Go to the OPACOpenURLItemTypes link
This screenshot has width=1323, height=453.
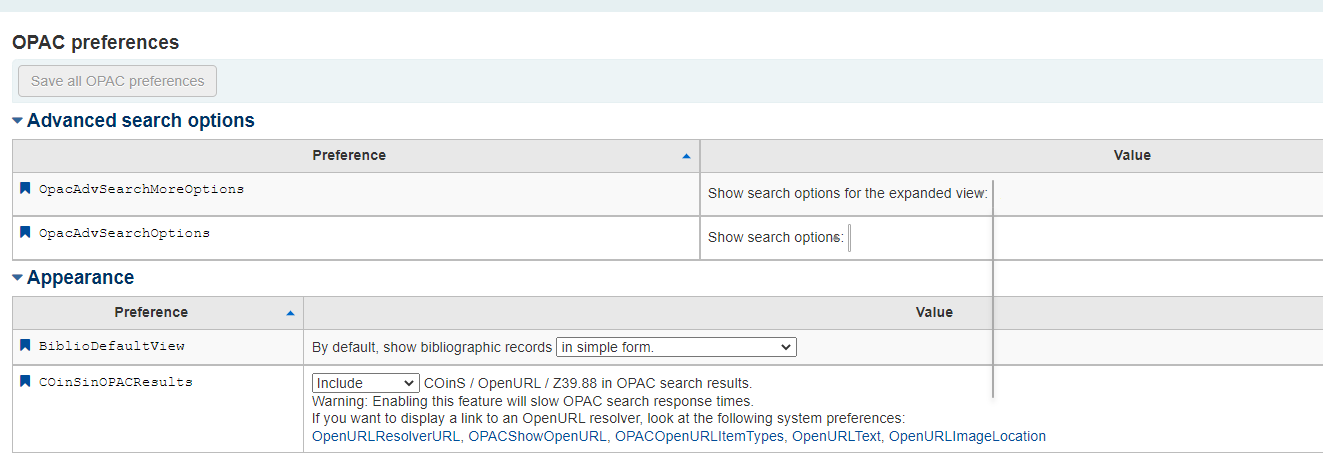pyautogui.click(x=699, y=436)
